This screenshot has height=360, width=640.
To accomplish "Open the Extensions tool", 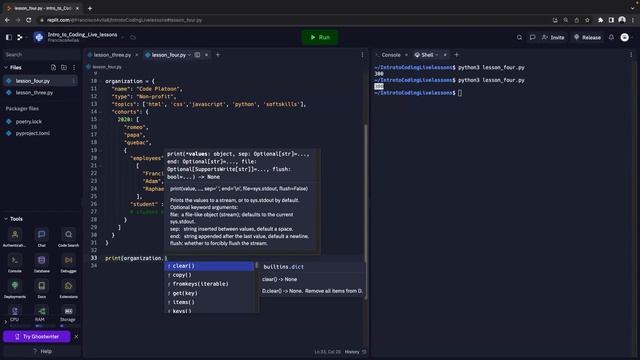I will (x=68, y=289).
